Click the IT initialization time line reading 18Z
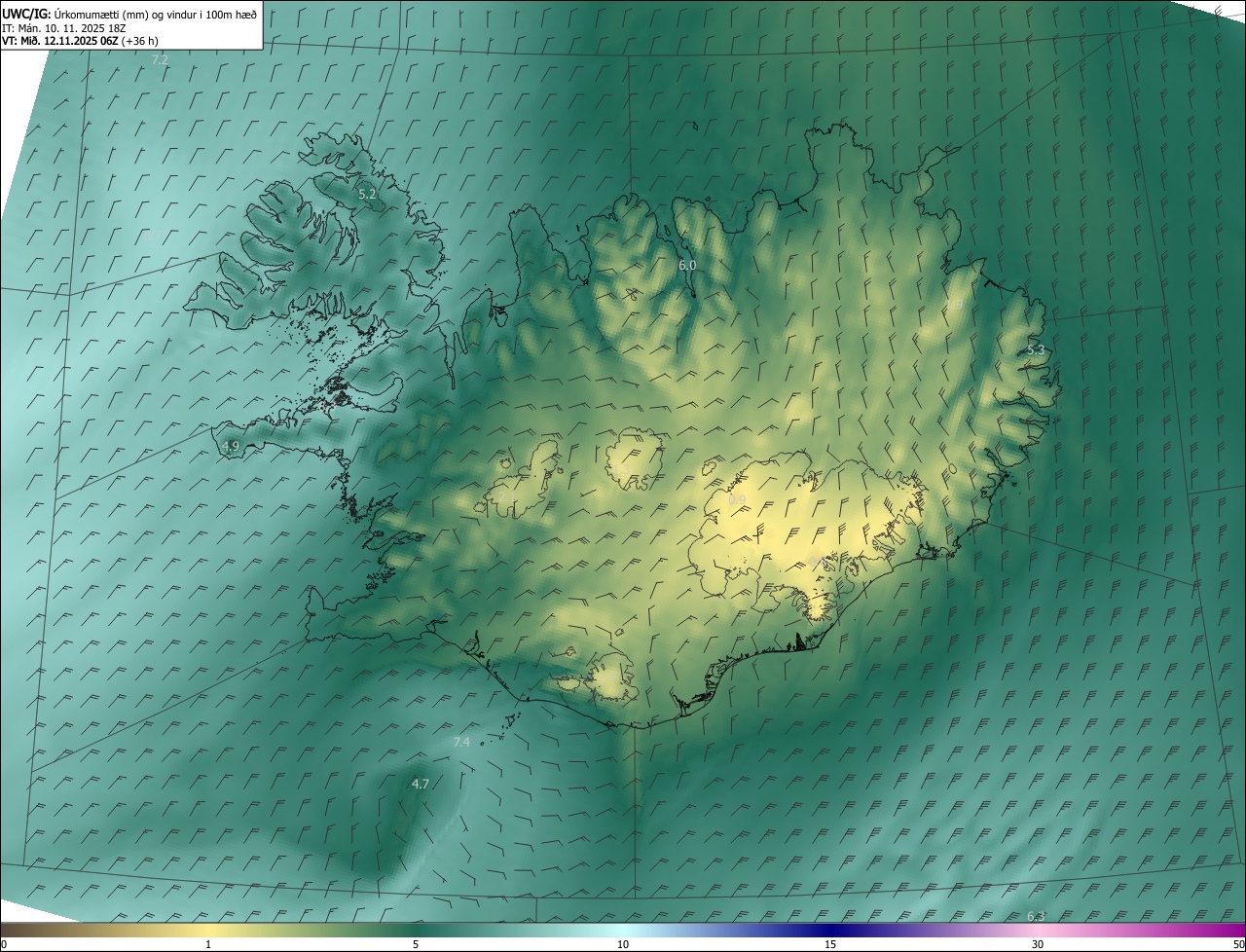The image size is (1246, 952). coord(63,27)
